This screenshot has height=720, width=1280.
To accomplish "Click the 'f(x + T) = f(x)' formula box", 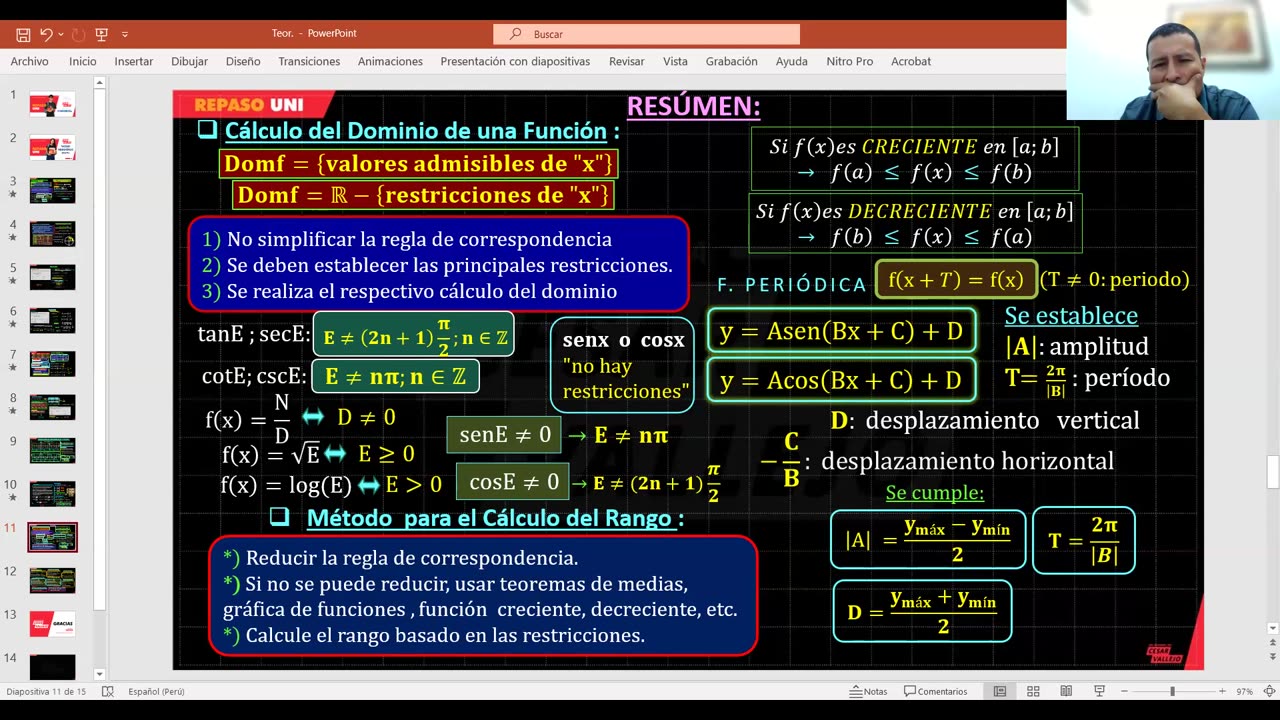I will click(x=955, y=280).
